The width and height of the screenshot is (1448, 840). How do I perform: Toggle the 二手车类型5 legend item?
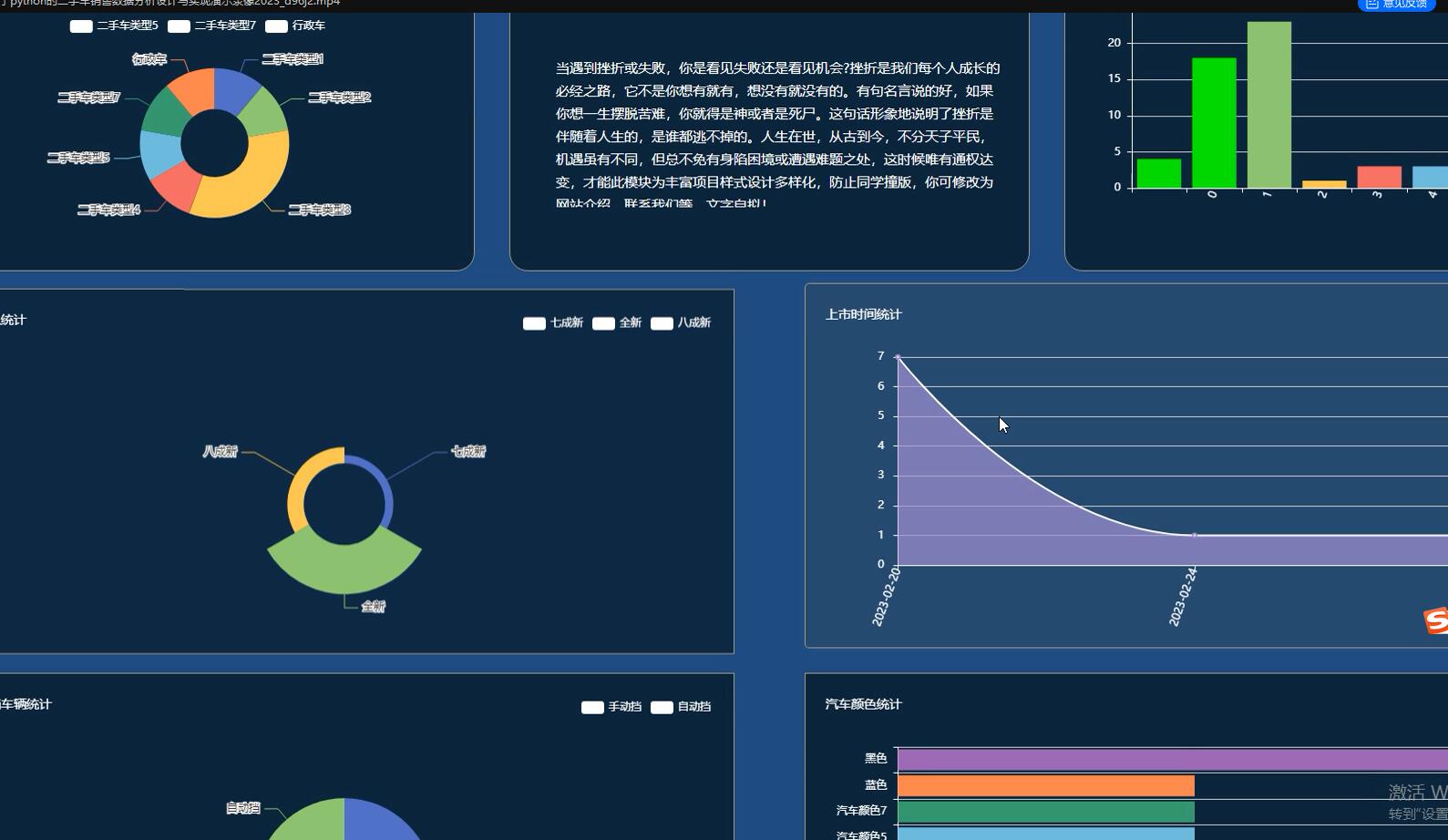click(114, 26)
